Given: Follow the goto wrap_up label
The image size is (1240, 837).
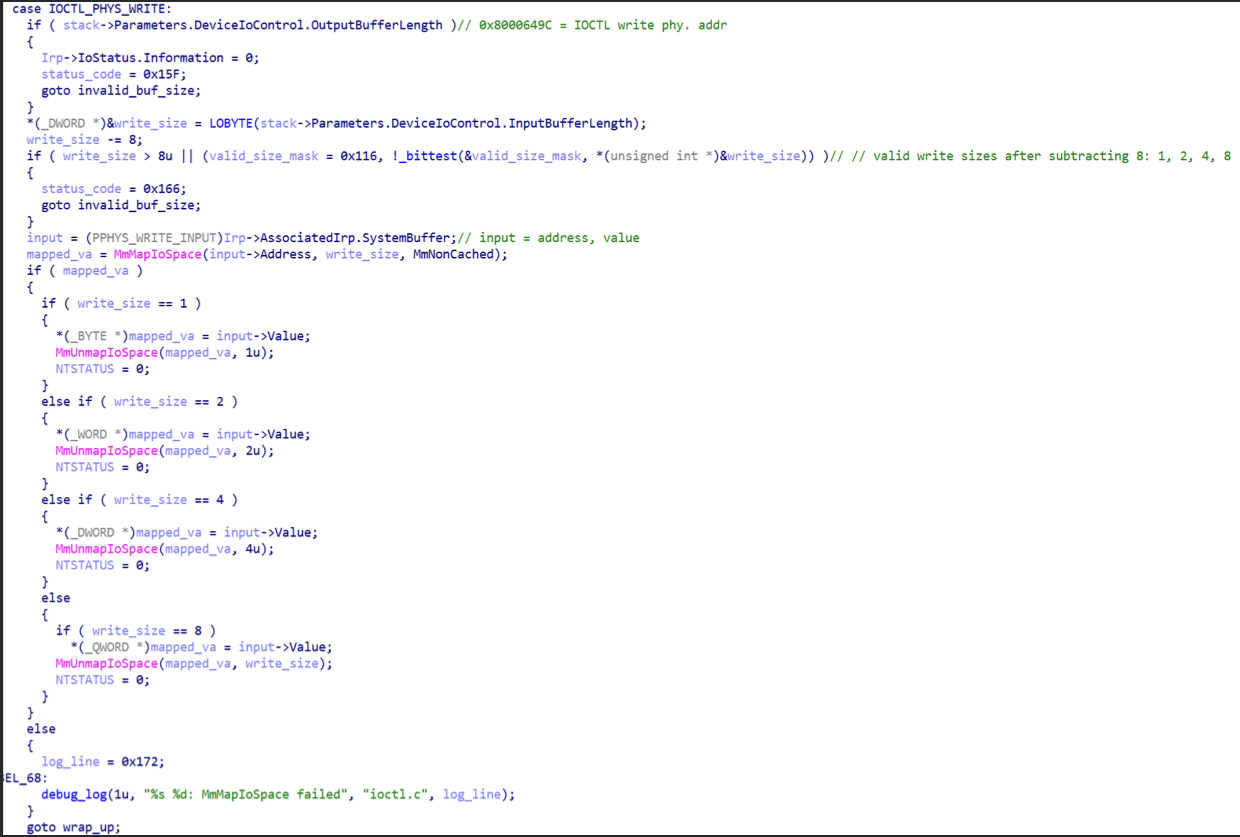Looking at the screenshot, I should pyautogui.click(x=92, y=827).
